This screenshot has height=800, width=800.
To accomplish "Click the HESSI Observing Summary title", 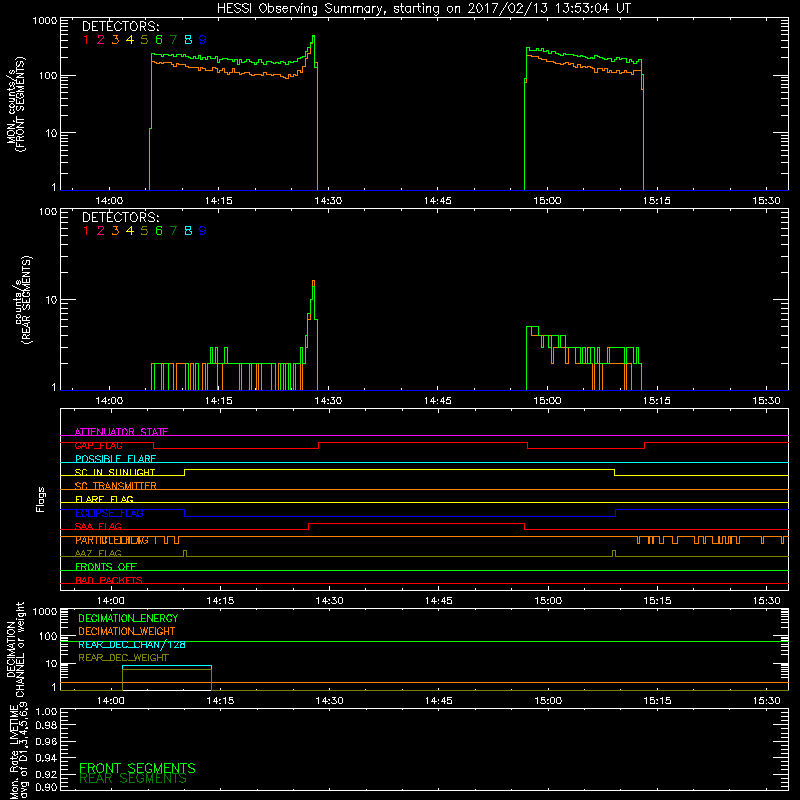I will pos(424,9).
